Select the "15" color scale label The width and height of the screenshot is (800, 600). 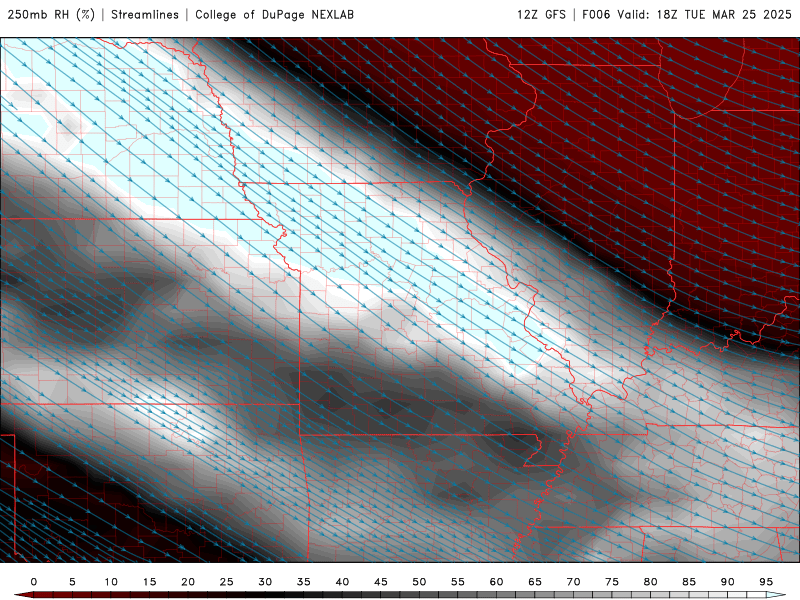149,582
